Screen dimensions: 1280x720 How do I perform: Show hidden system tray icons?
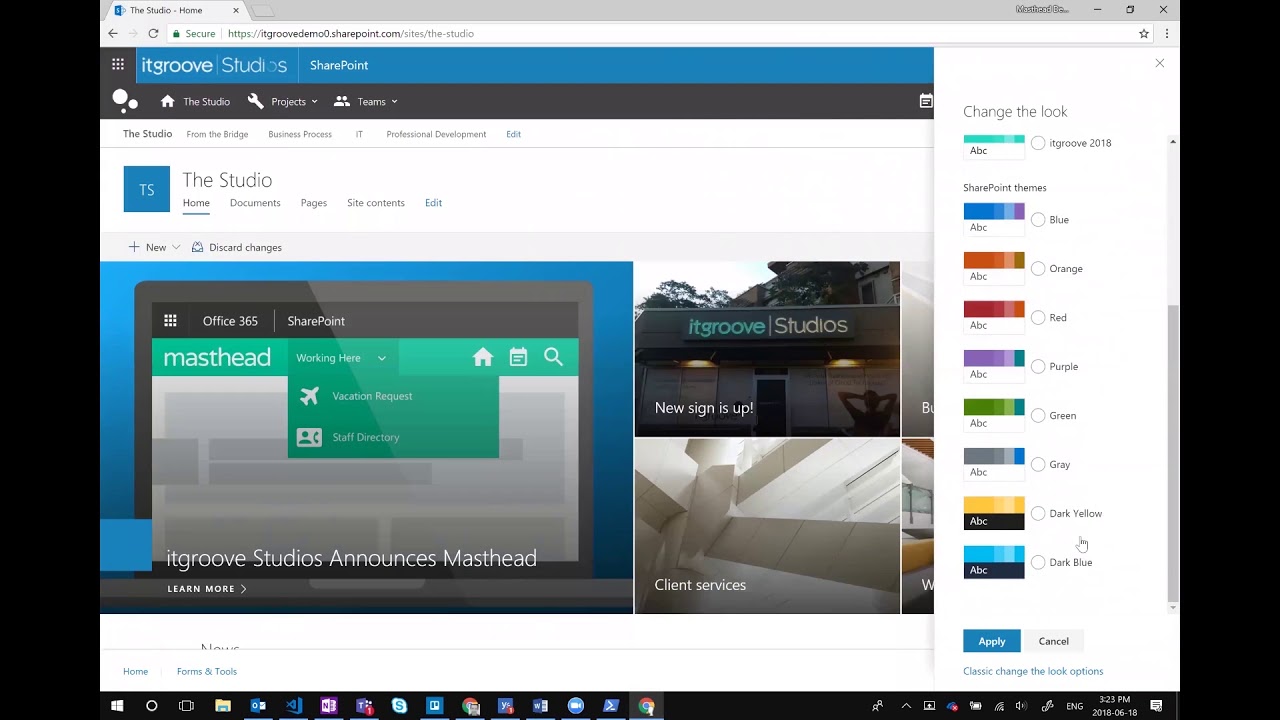pos(906,706)
